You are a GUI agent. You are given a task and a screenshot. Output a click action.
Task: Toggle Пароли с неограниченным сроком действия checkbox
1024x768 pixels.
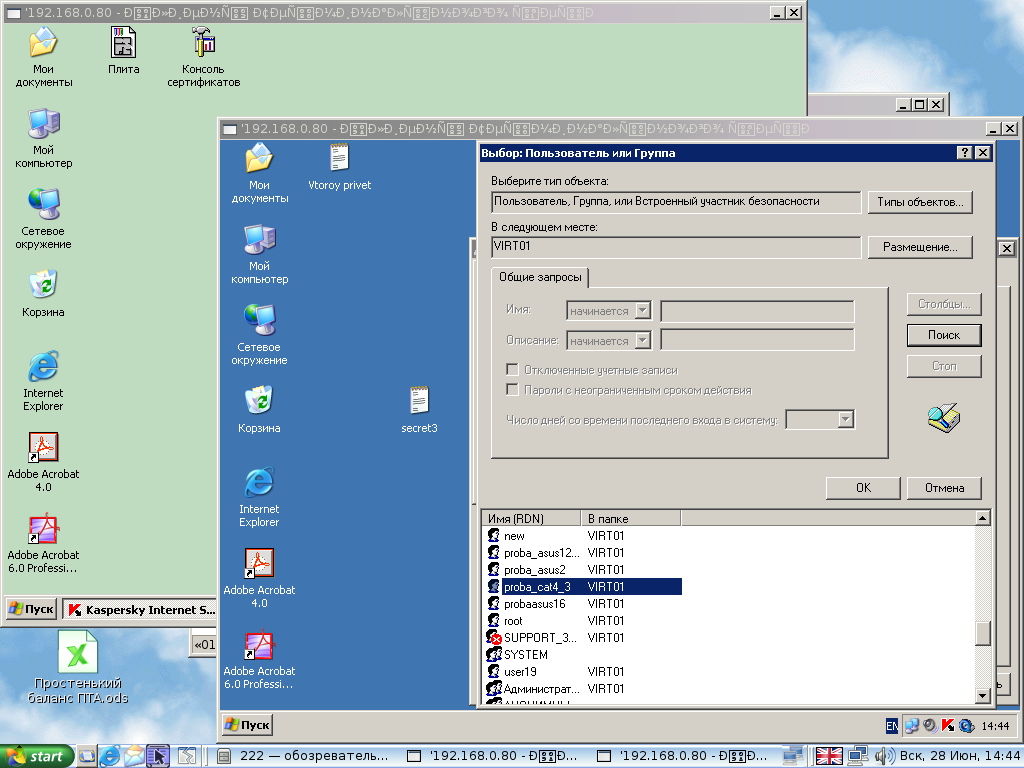[x=513, y=390]
